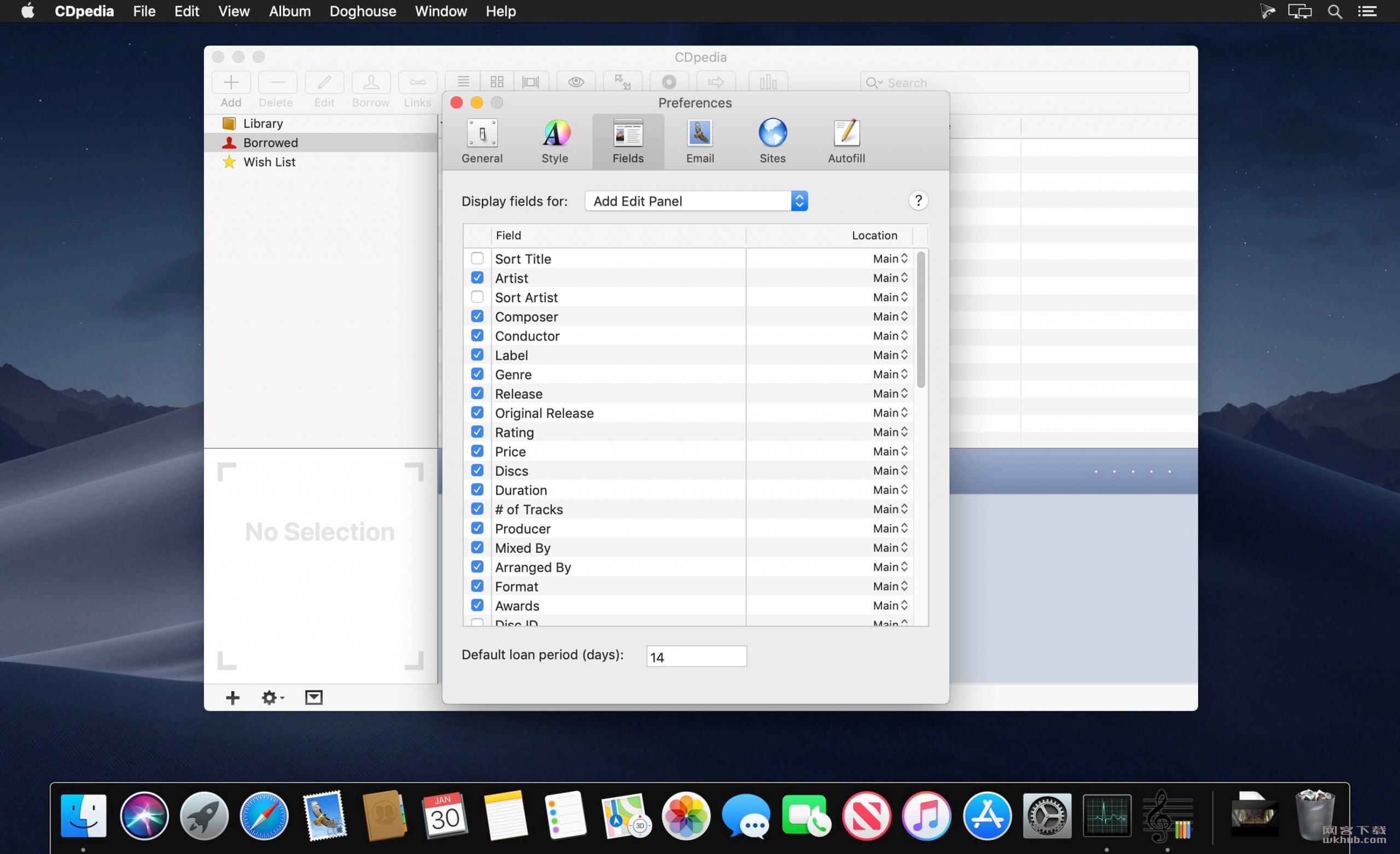The height and width of the screenshot is (854, 1400).
Task: Open Spotlight search in menu bar
Action: click(x=1335, y=11)
